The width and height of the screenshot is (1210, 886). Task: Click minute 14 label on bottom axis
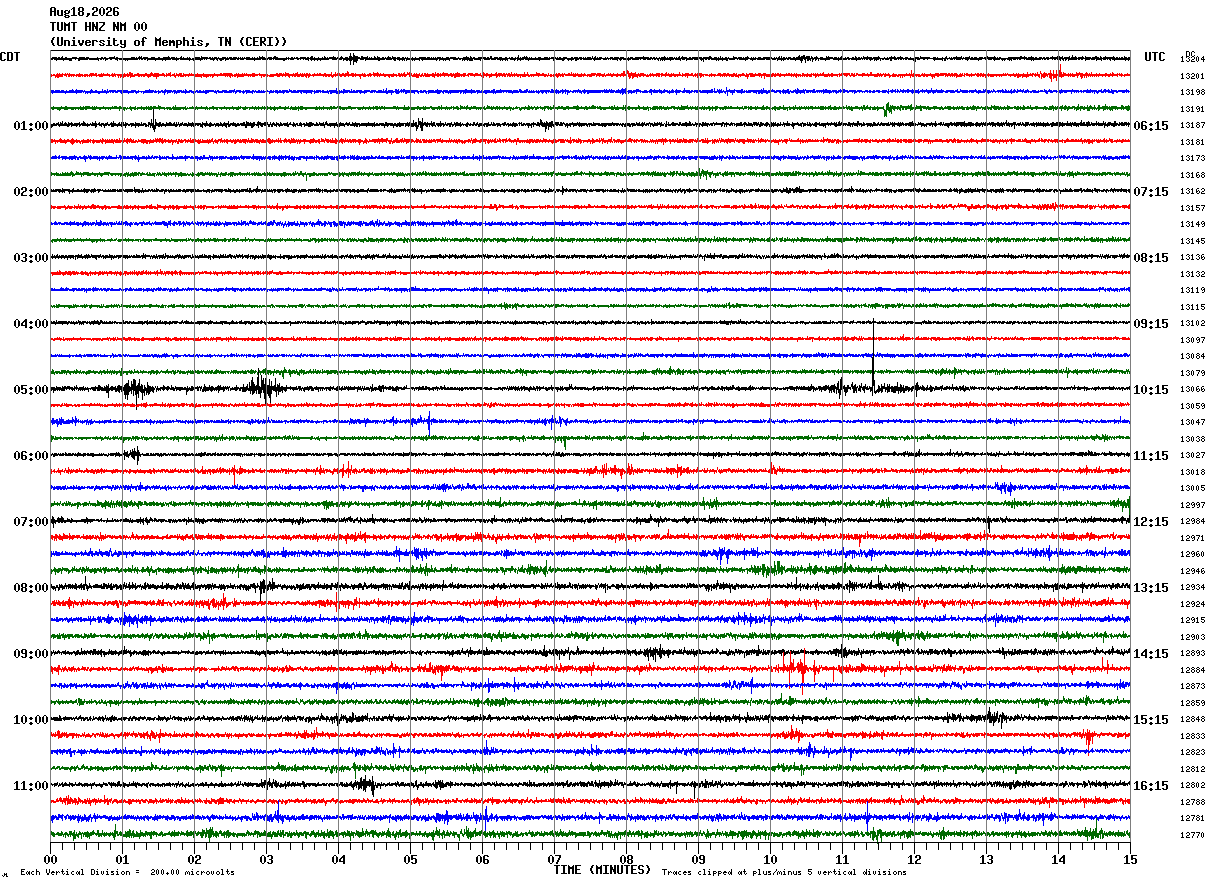(x=1058, y=859)
